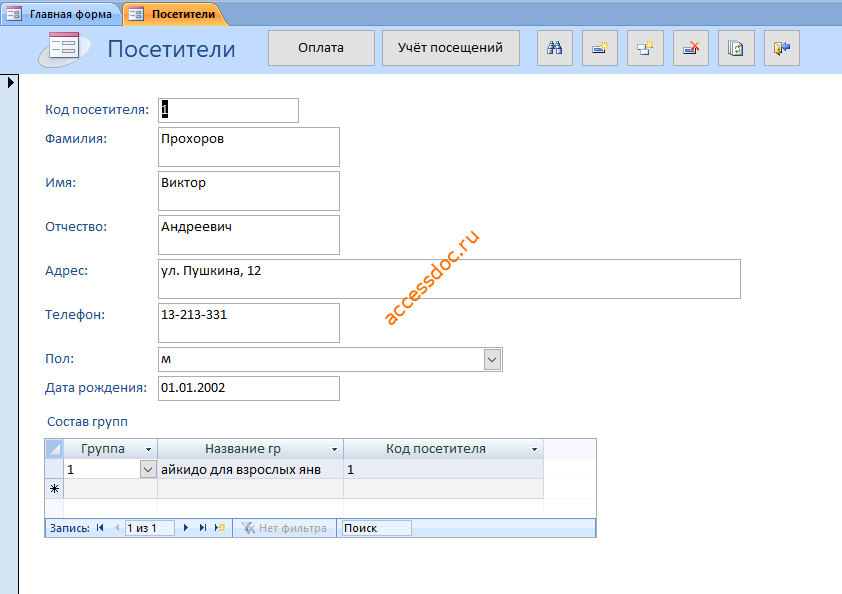Click the form record selector arrow

pos(10,82)
